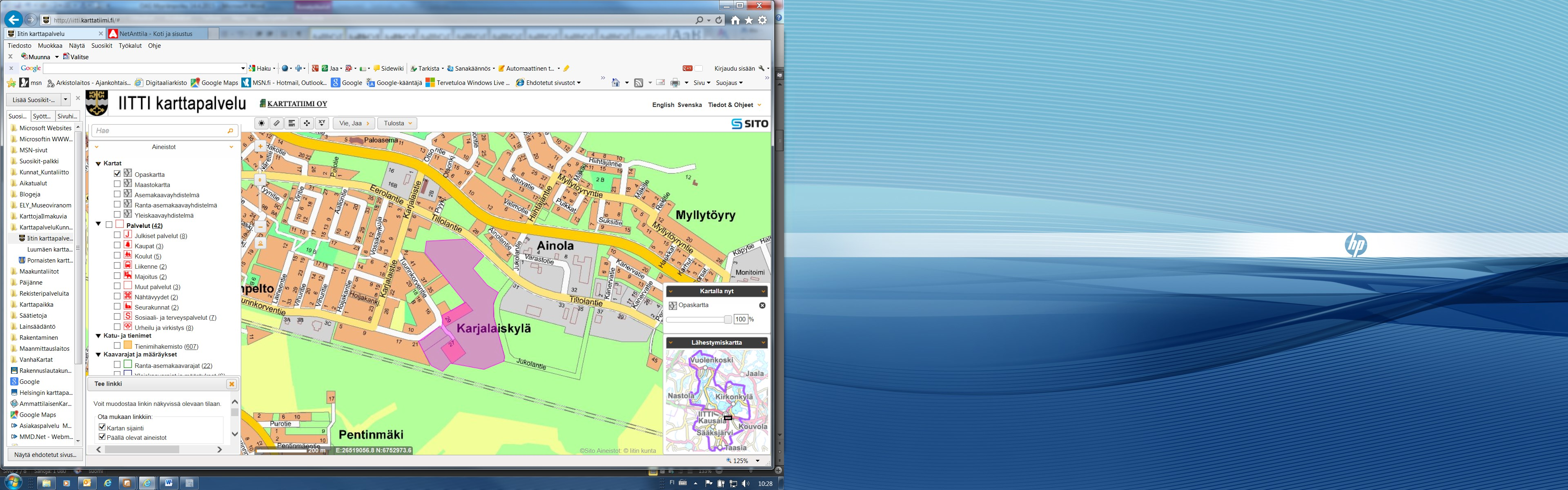Click the Google +1 toolbar icon

click(x=687, y=69)
